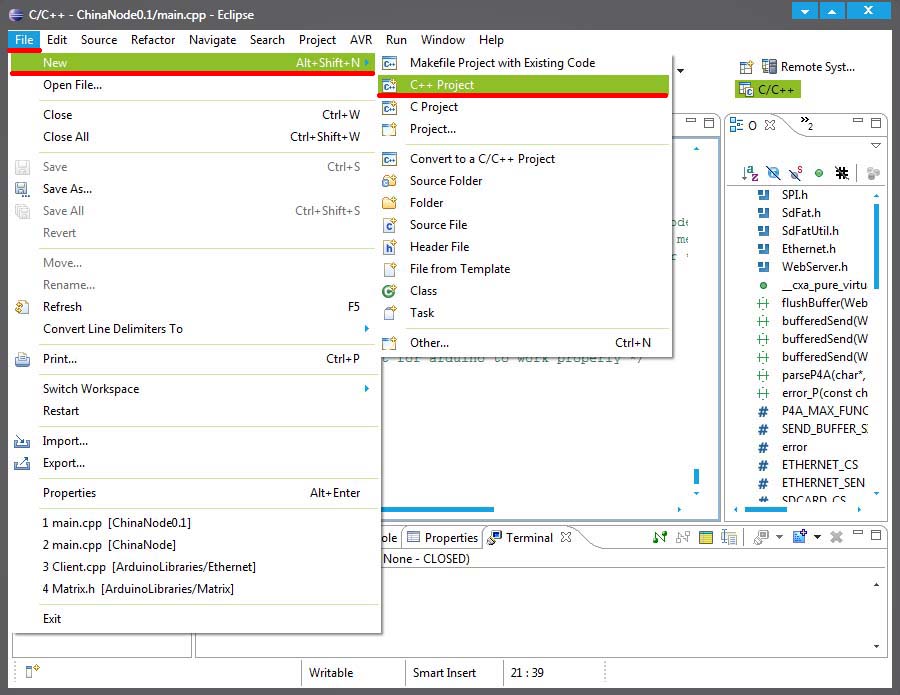Click the Terminal Connect icon
900x695 pixels.
(660, 537)
